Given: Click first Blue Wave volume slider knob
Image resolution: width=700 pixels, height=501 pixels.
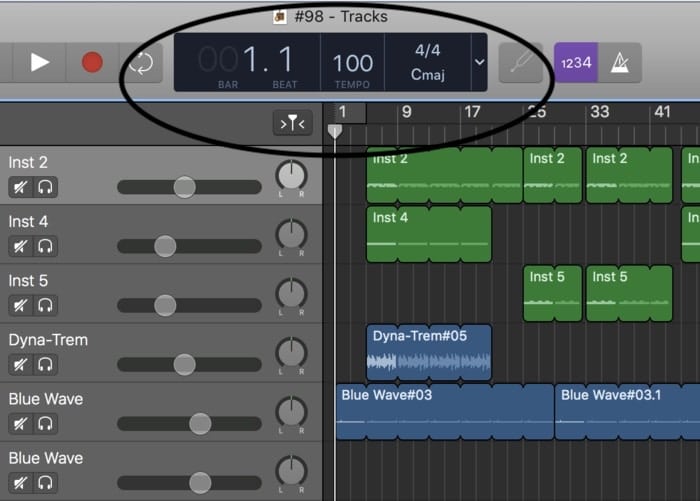Looking at the screenshot, I should click(x=200, y=423).
